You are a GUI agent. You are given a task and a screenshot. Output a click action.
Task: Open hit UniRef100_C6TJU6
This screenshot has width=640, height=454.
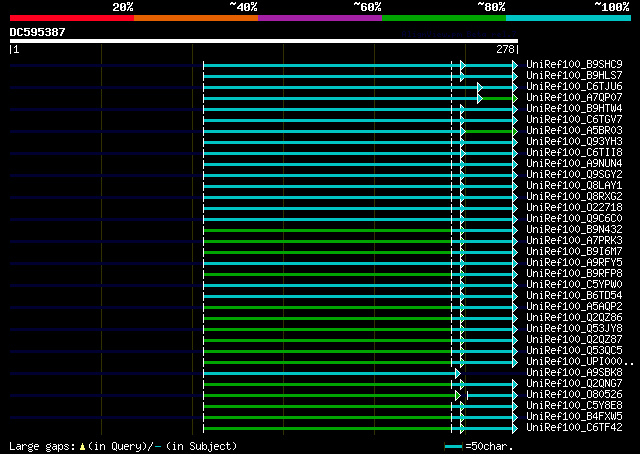574,87
